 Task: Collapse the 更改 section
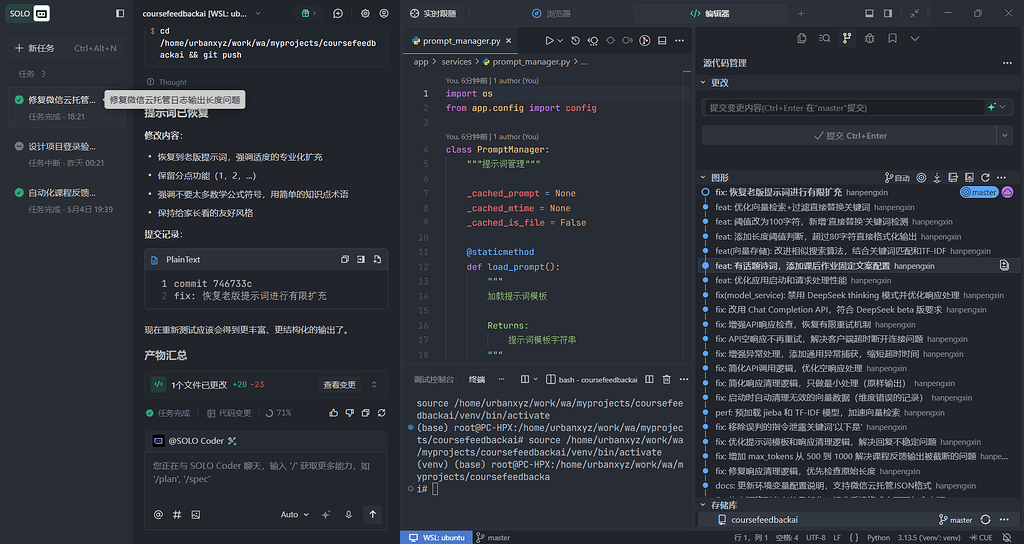coord(703,83)
